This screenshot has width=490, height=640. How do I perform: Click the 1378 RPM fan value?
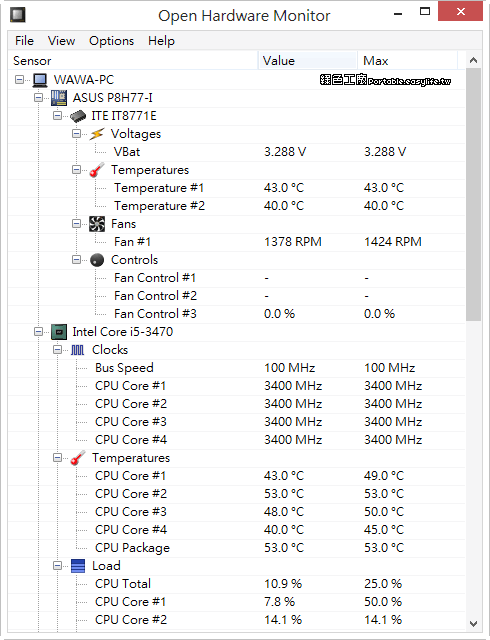pos(293,242)
